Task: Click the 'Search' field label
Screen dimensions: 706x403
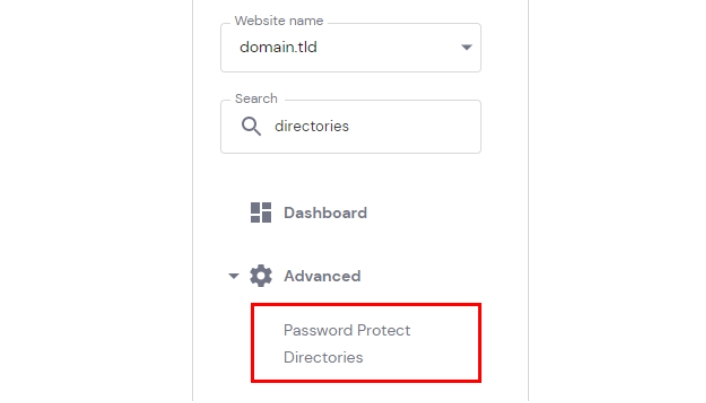Action: [256, 99]
